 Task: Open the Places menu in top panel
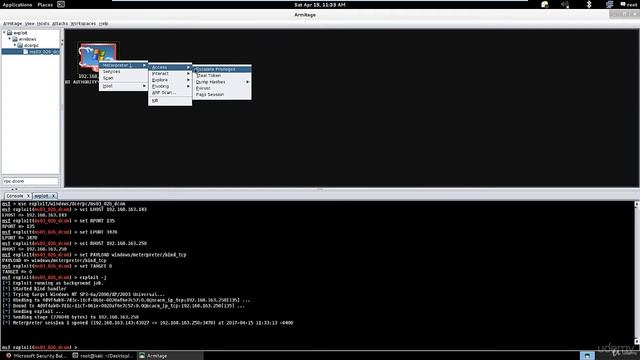(x=45, y=5)
